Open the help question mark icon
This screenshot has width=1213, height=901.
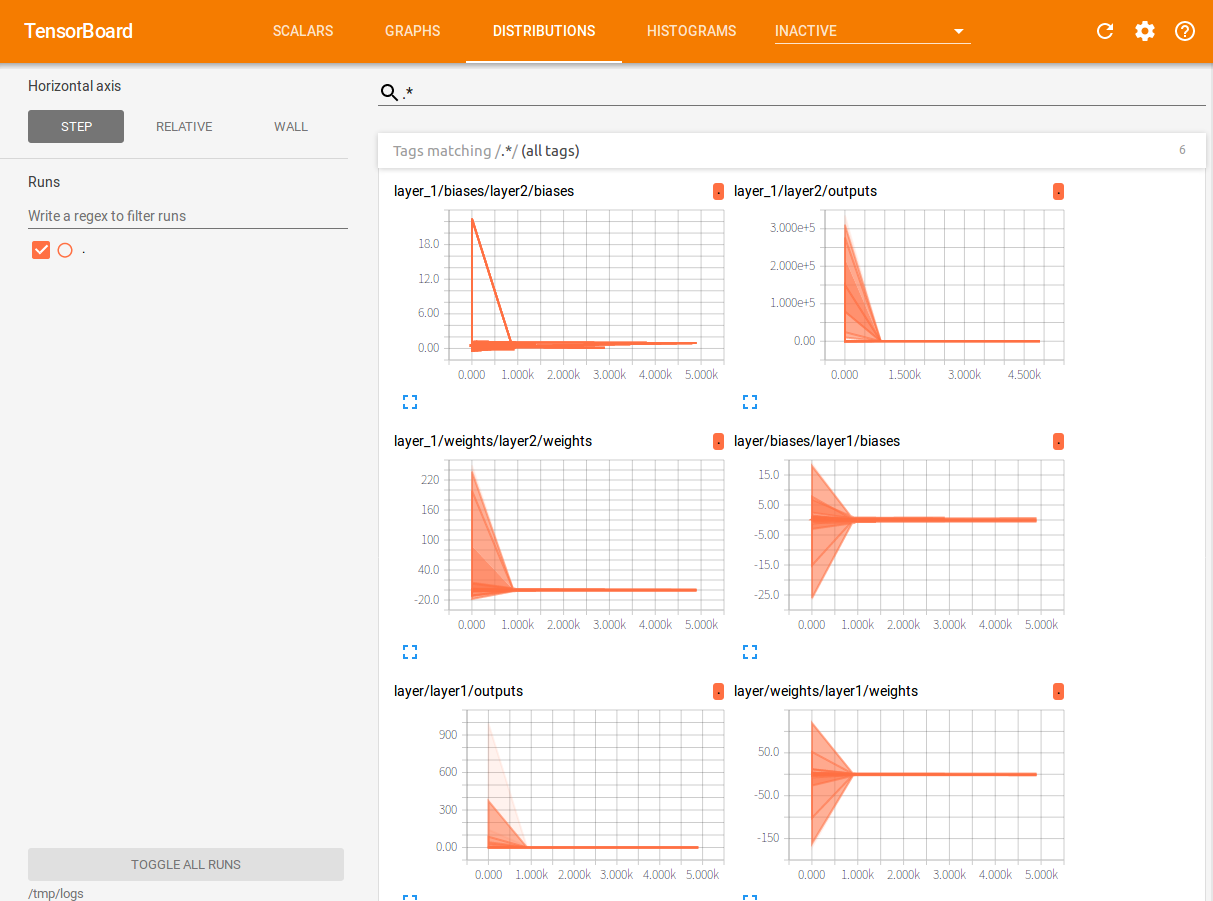click(1185, 31)
